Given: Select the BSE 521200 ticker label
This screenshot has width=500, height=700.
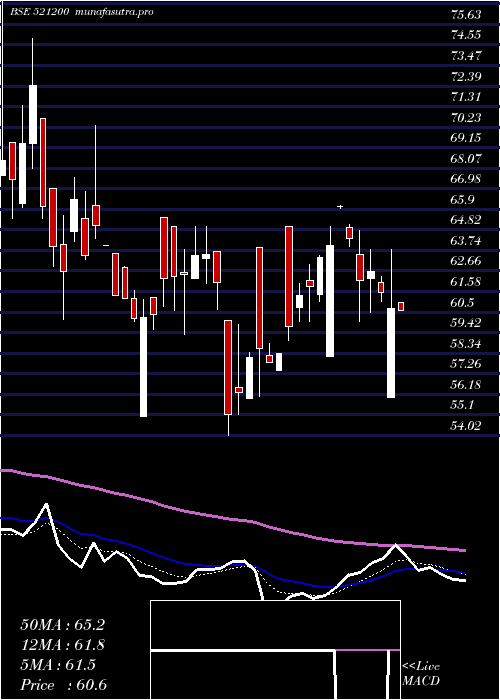Looking at the screenshot, I should coord(39,12).
